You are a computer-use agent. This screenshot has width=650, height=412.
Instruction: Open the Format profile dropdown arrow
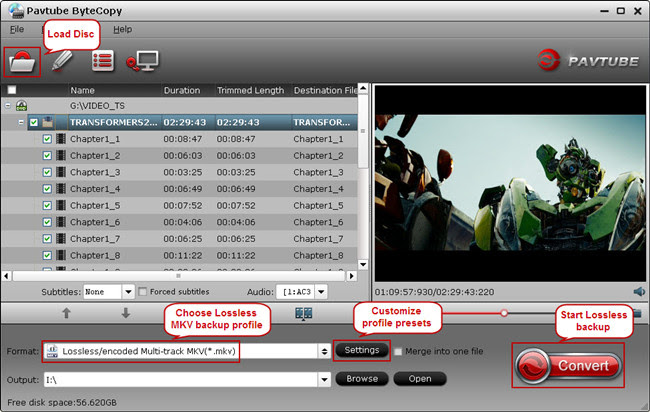coord(324,351)
